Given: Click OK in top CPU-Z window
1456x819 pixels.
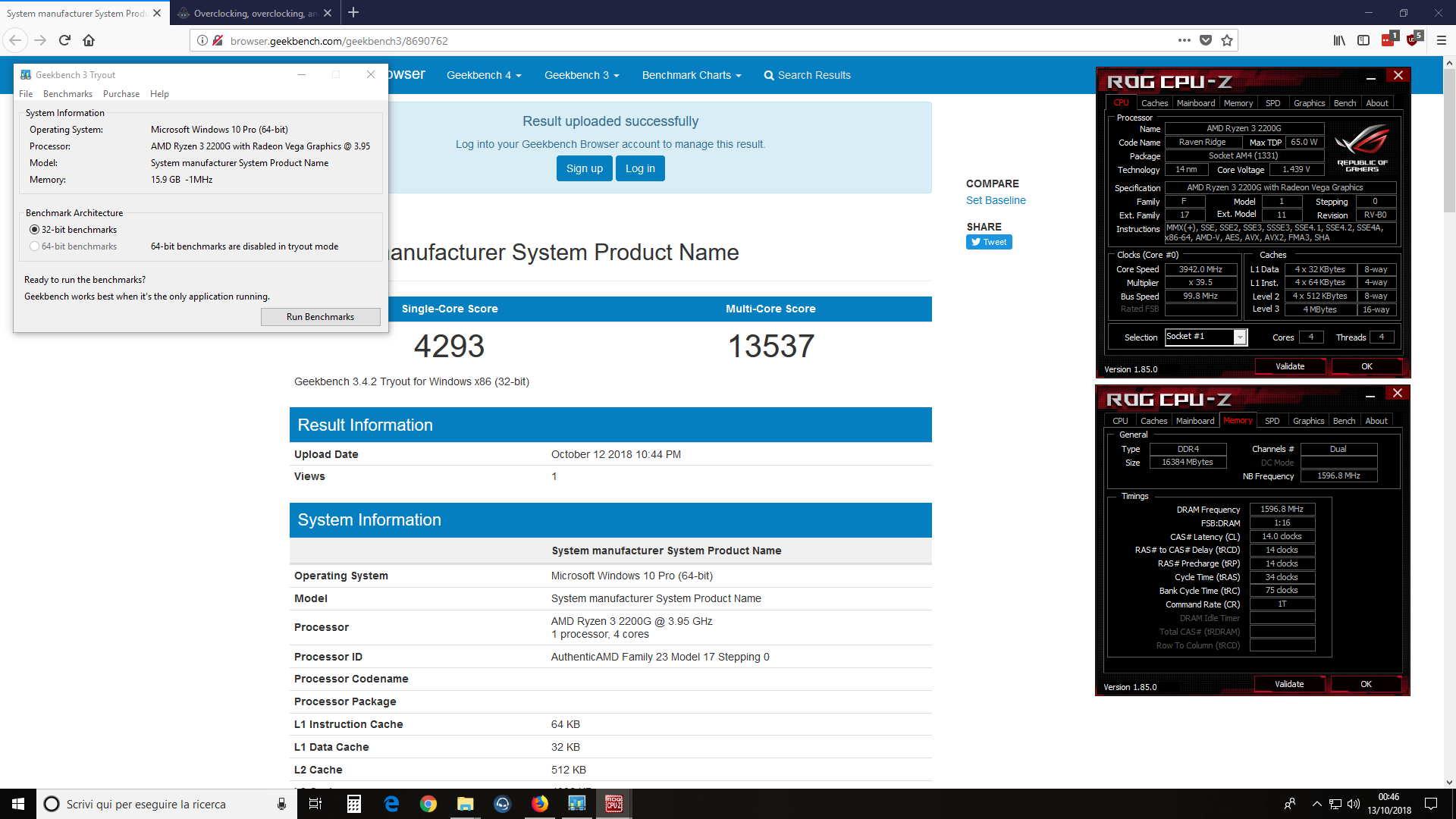Looking at the screenshot, I should (1367, 366).
